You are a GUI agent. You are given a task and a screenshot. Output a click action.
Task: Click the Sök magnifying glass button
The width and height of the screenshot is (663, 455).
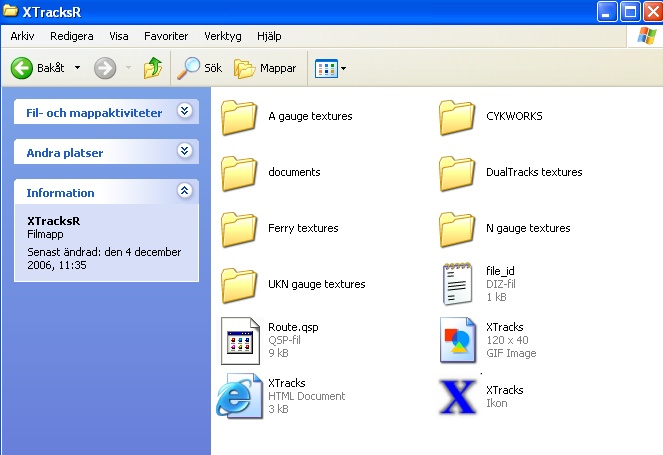[199, 68]
